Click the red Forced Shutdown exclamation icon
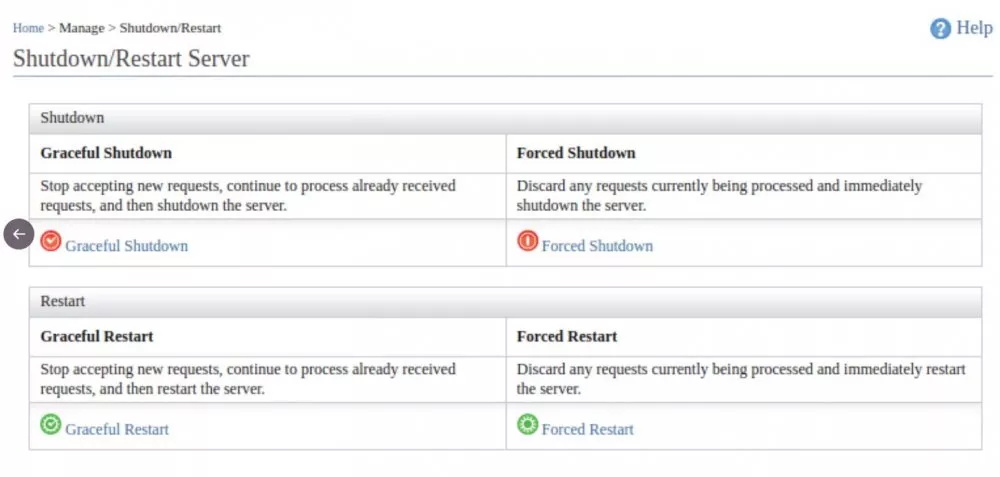1000x477 pixels. (x=527, y=241)
